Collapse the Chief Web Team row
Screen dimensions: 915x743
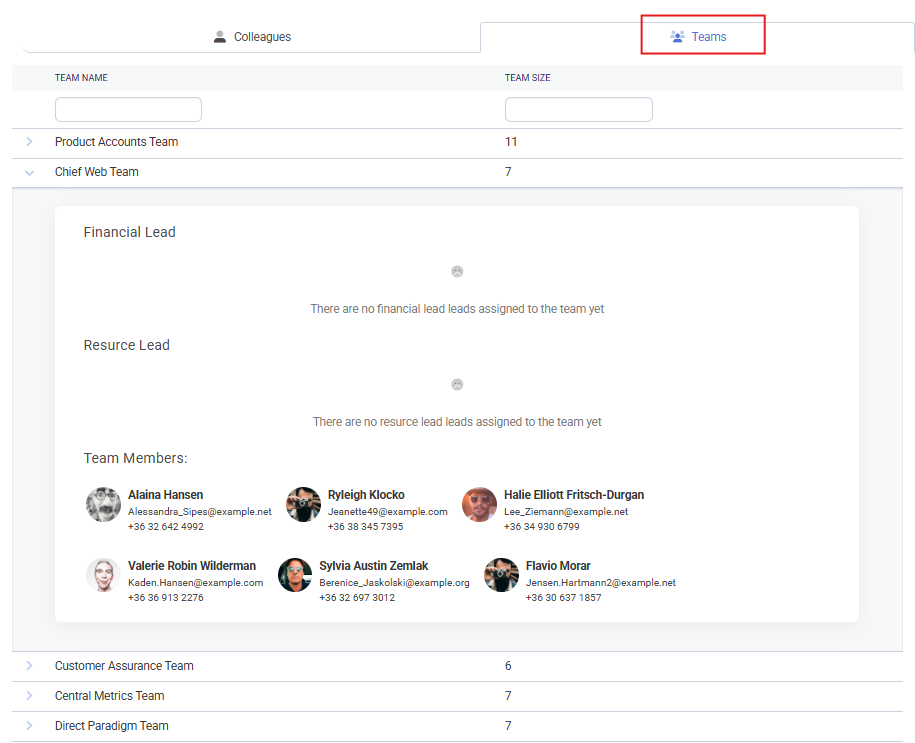pos(29,172)
